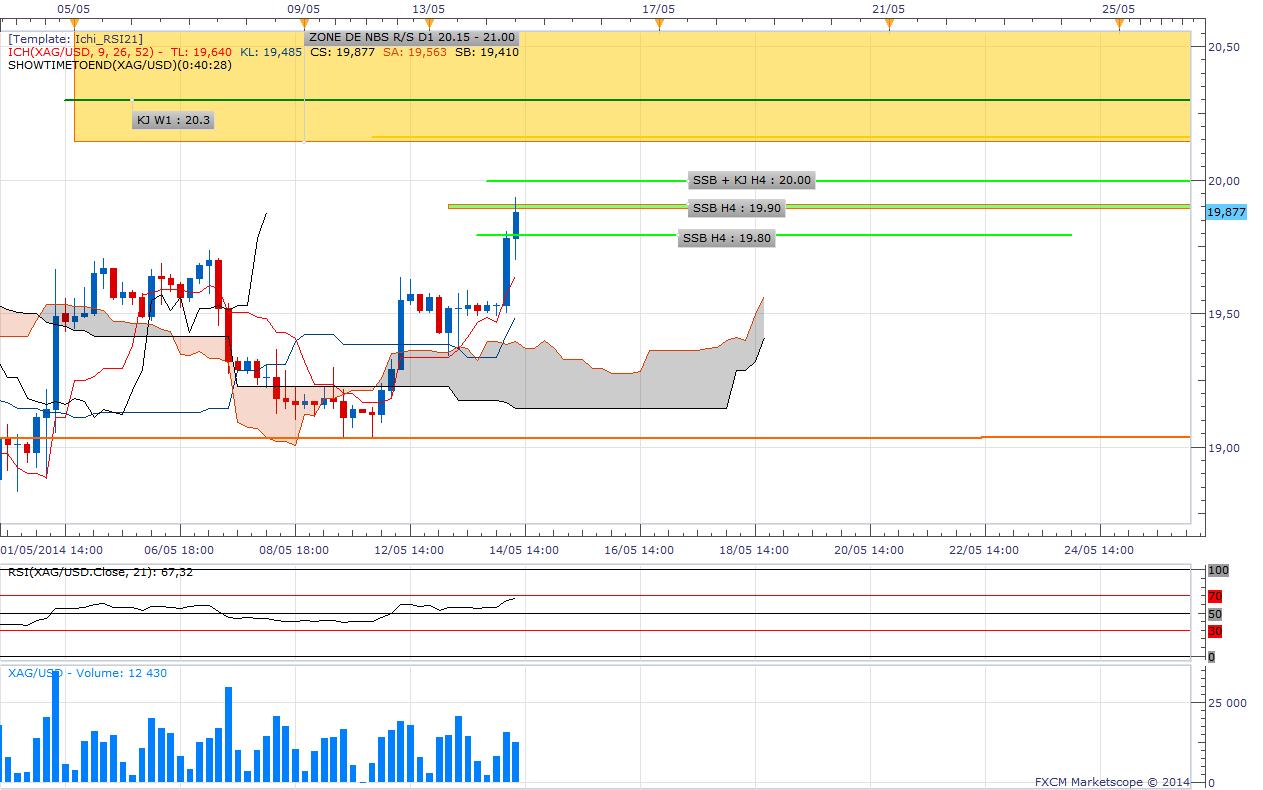Select the 21/05 orange marker on top axis

coord(889,25)
